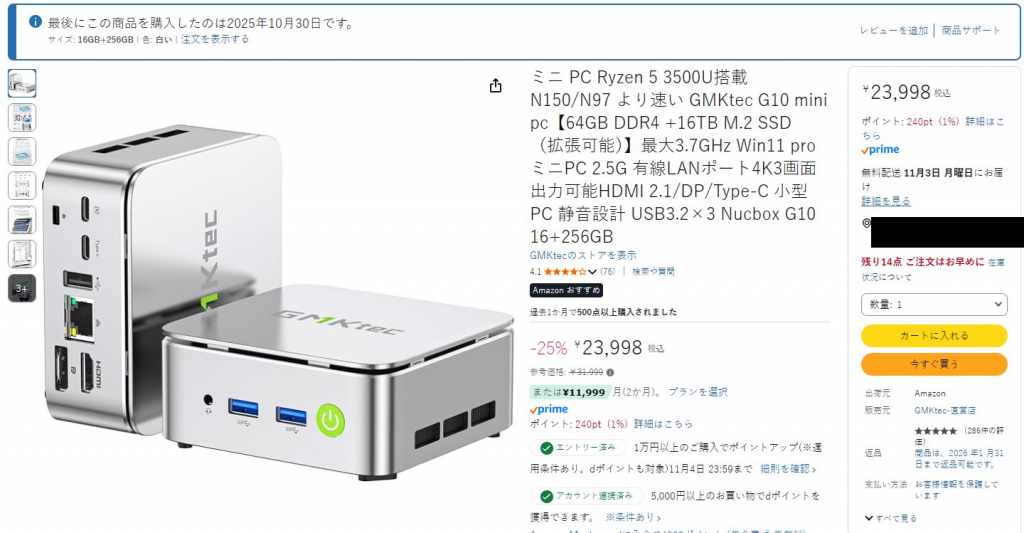Click the エントリー済み check badge
This screenshot has height=533, width=1024.
tap(578, 447)
